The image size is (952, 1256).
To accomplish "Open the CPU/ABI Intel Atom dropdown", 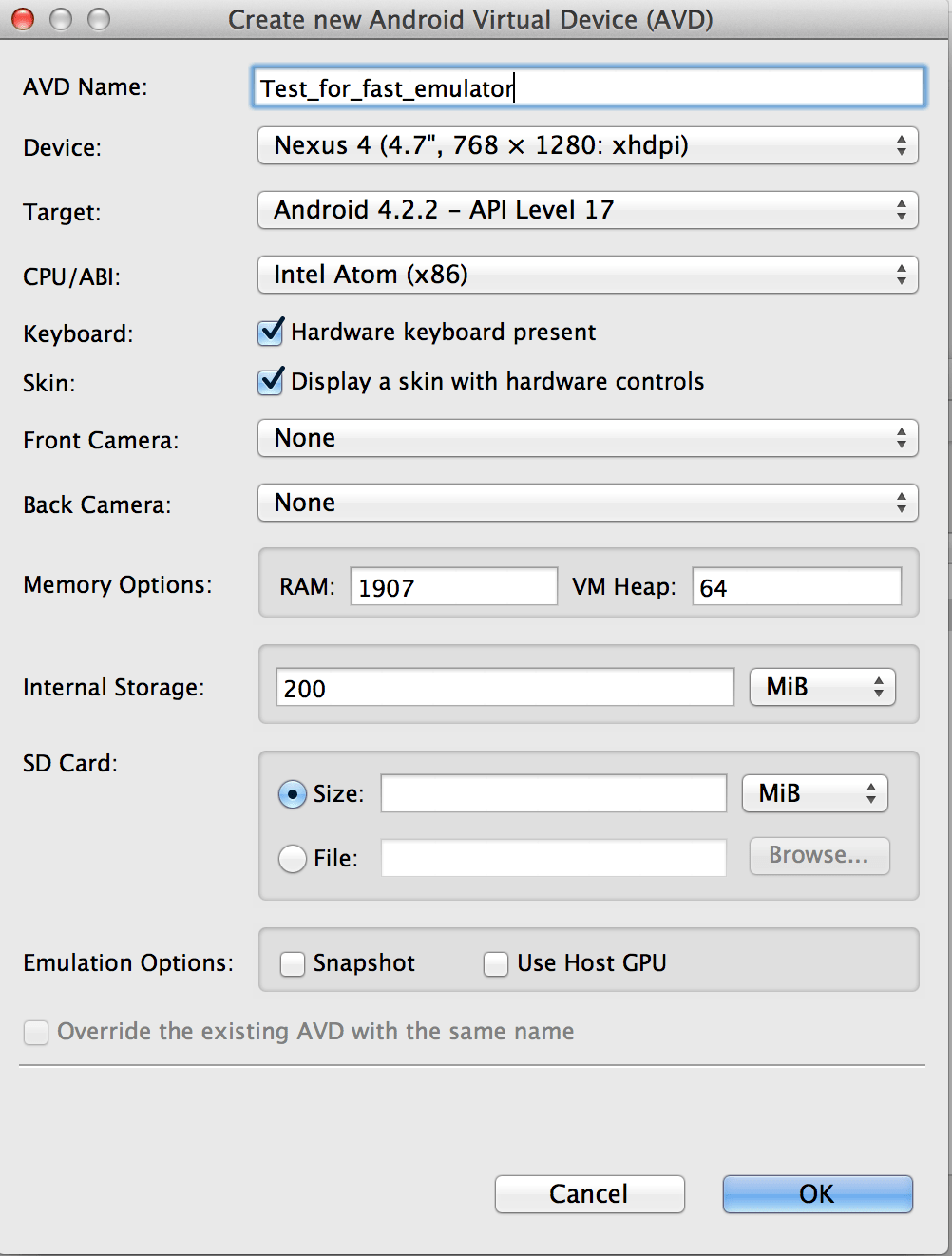I will (587, 275).
